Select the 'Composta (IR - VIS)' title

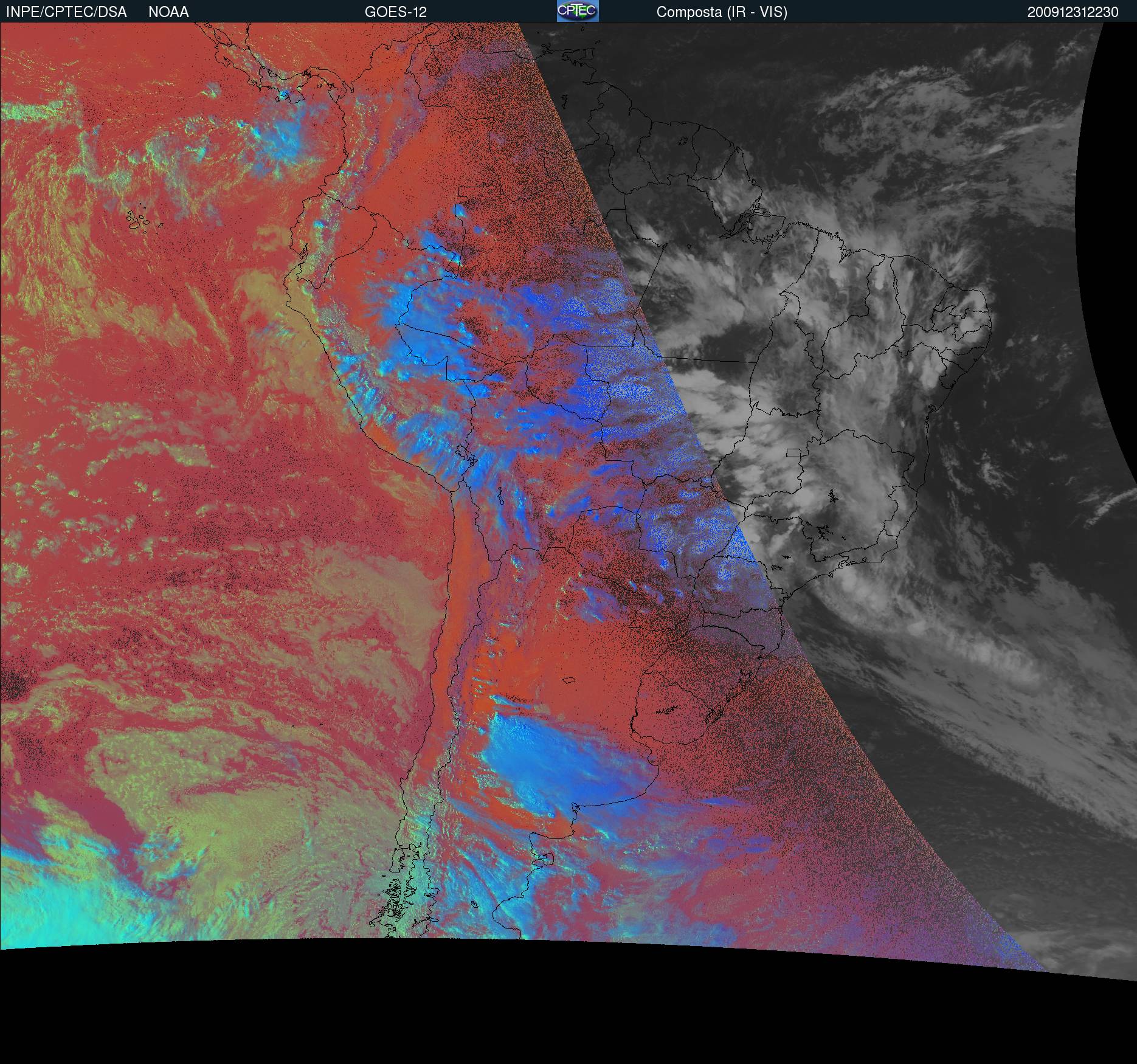722,12
